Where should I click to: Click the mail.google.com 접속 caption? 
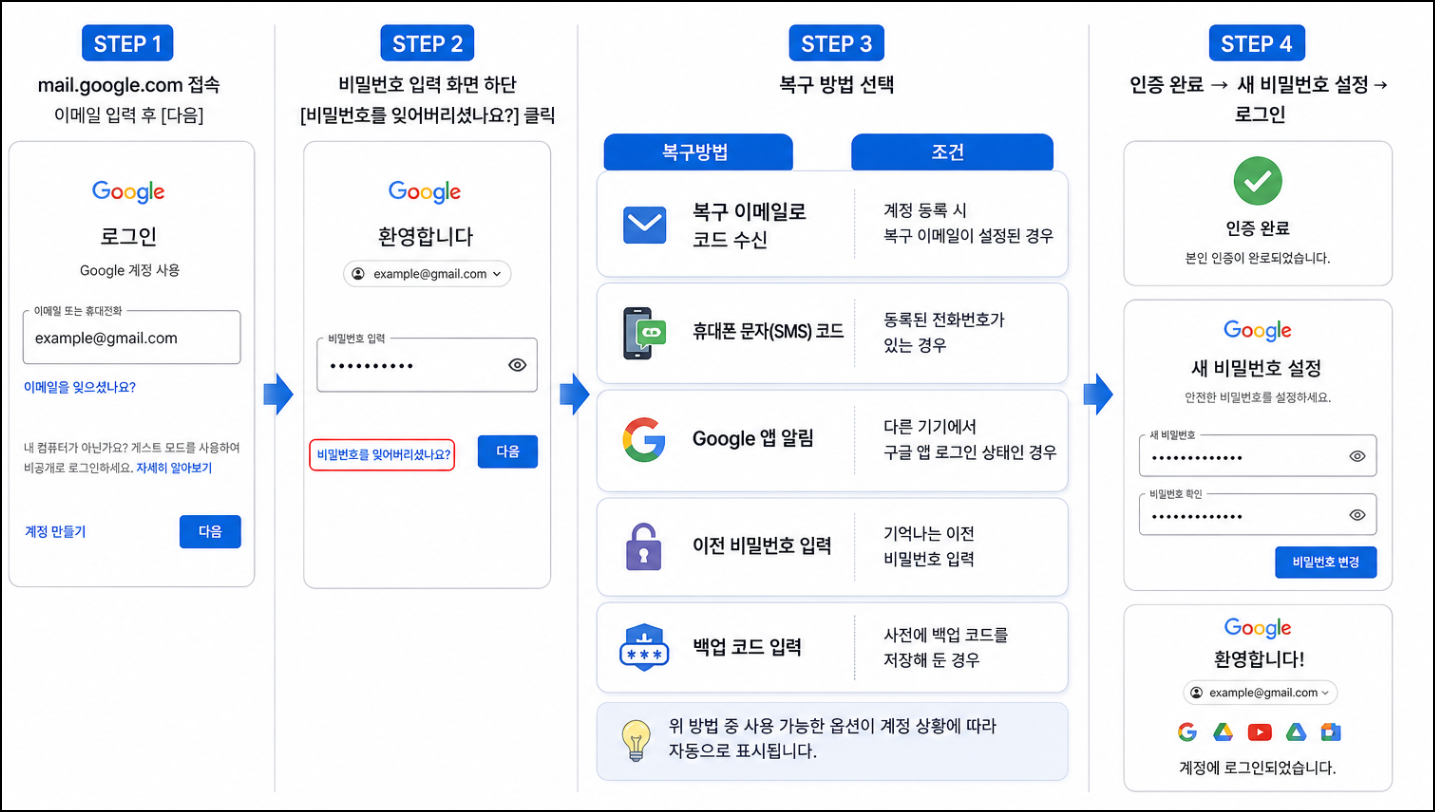tap(129, 85)
